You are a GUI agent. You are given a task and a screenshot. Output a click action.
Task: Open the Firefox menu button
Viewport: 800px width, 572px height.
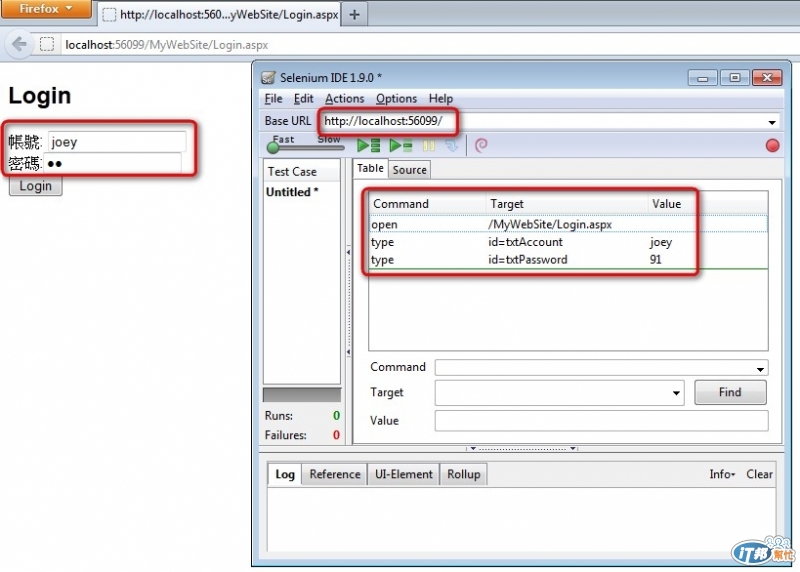[46, 9]
